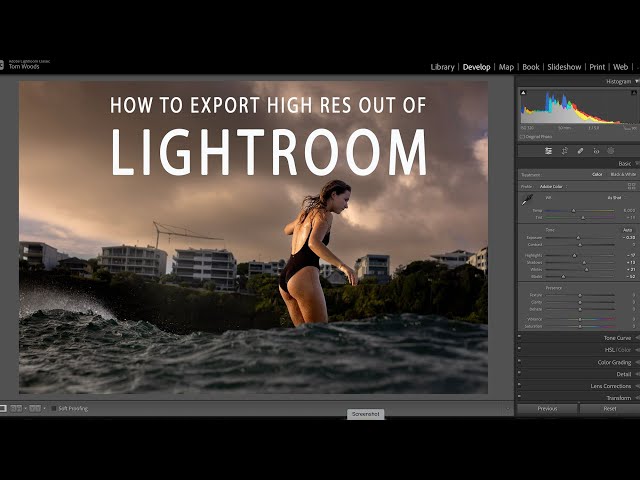Viewport: 640px width, 480px height.
Task: Toggle shadow clipping indicator in histogram
Action: (x=523, y=93)
